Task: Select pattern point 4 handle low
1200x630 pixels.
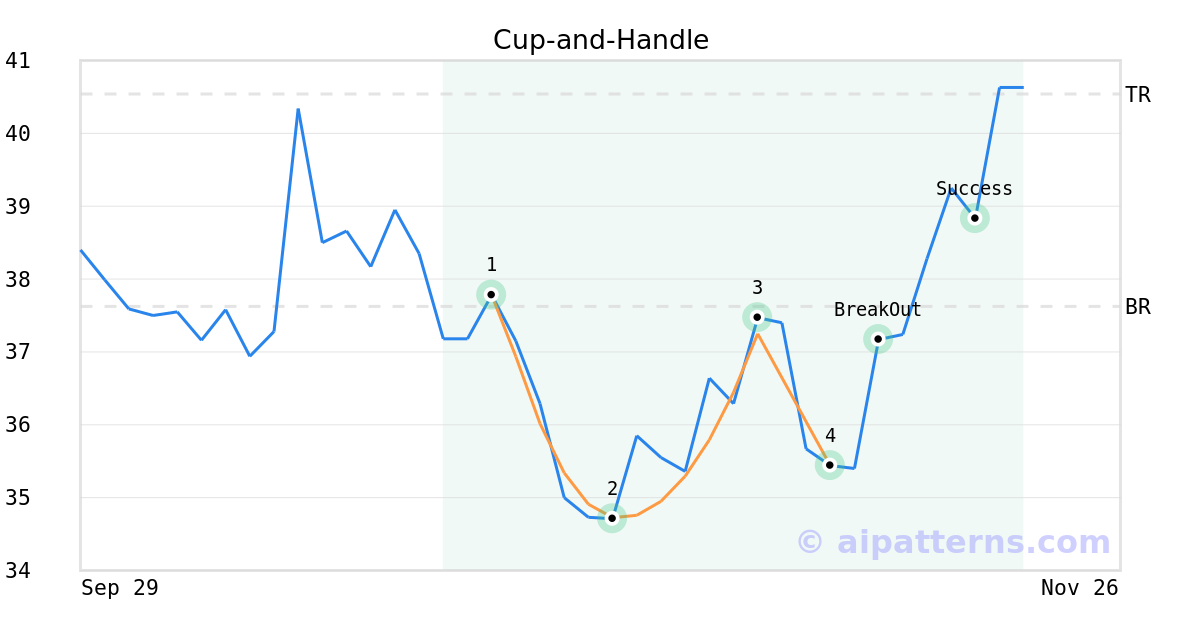Action: pos(829,465)
